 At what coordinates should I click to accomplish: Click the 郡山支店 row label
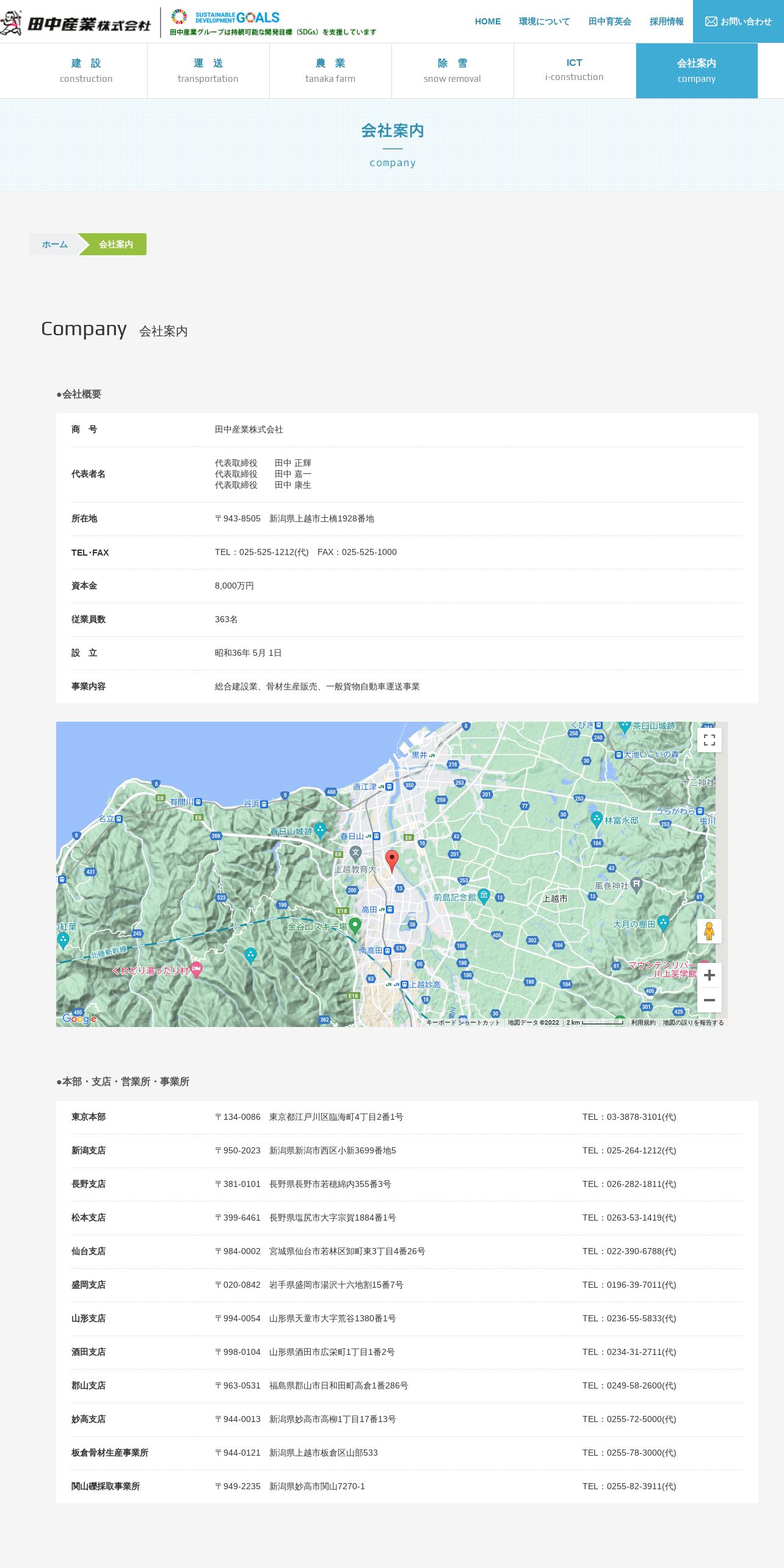[x=89, y=1385]
